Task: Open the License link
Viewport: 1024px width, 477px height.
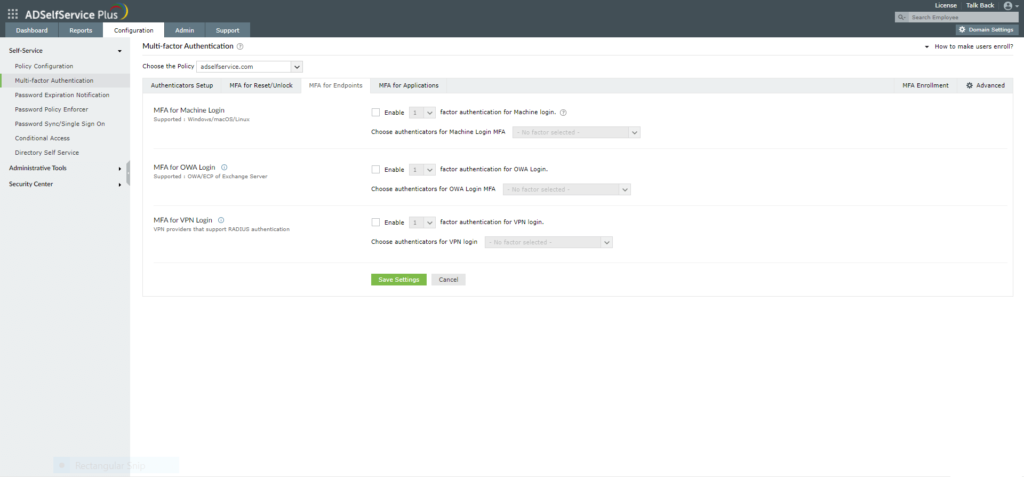Action: (946, 5)
